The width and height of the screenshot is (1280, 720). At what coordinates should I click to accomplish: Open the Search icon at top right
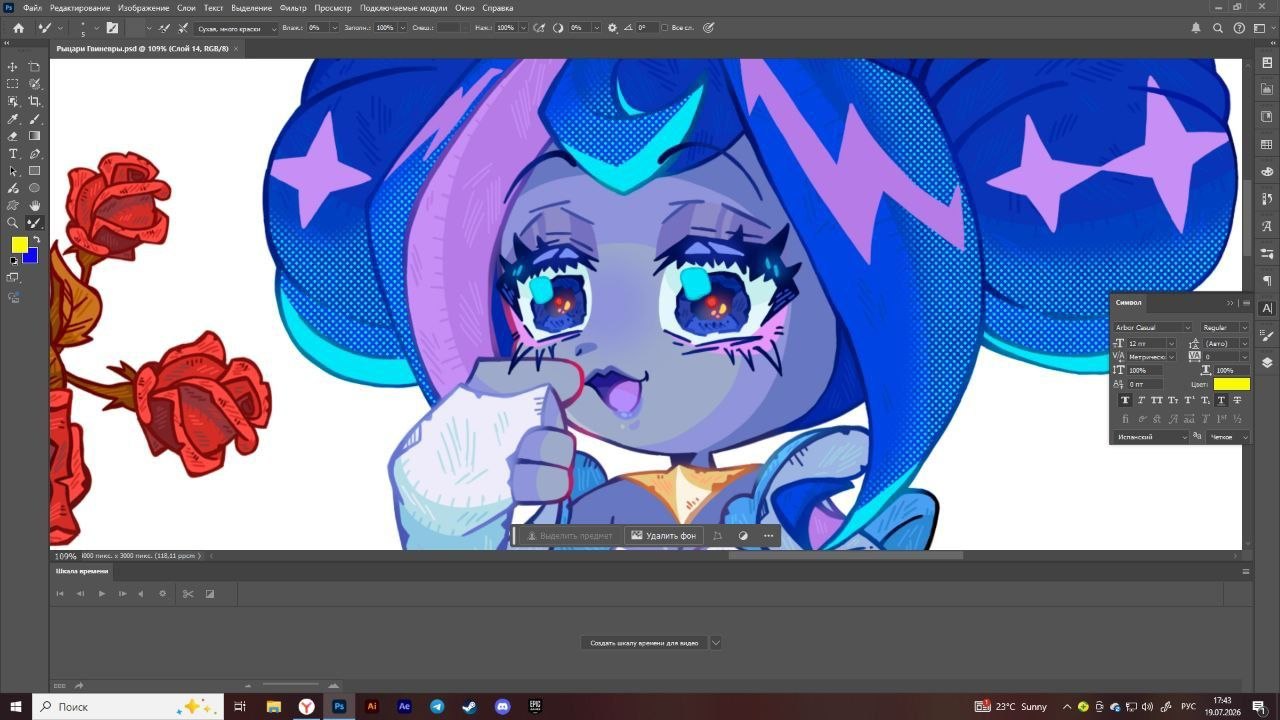[x=1218, y=28]
